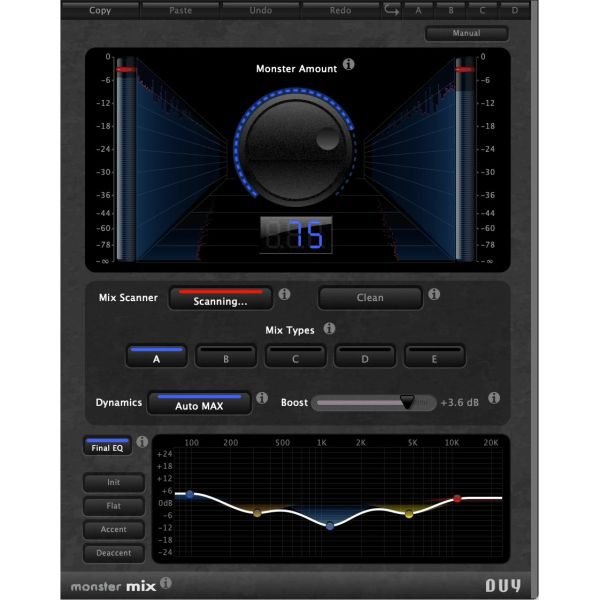This screenshot has width=600, height=600.
Task: Show info for Dynamics Auto MAX
Action: 262,398
